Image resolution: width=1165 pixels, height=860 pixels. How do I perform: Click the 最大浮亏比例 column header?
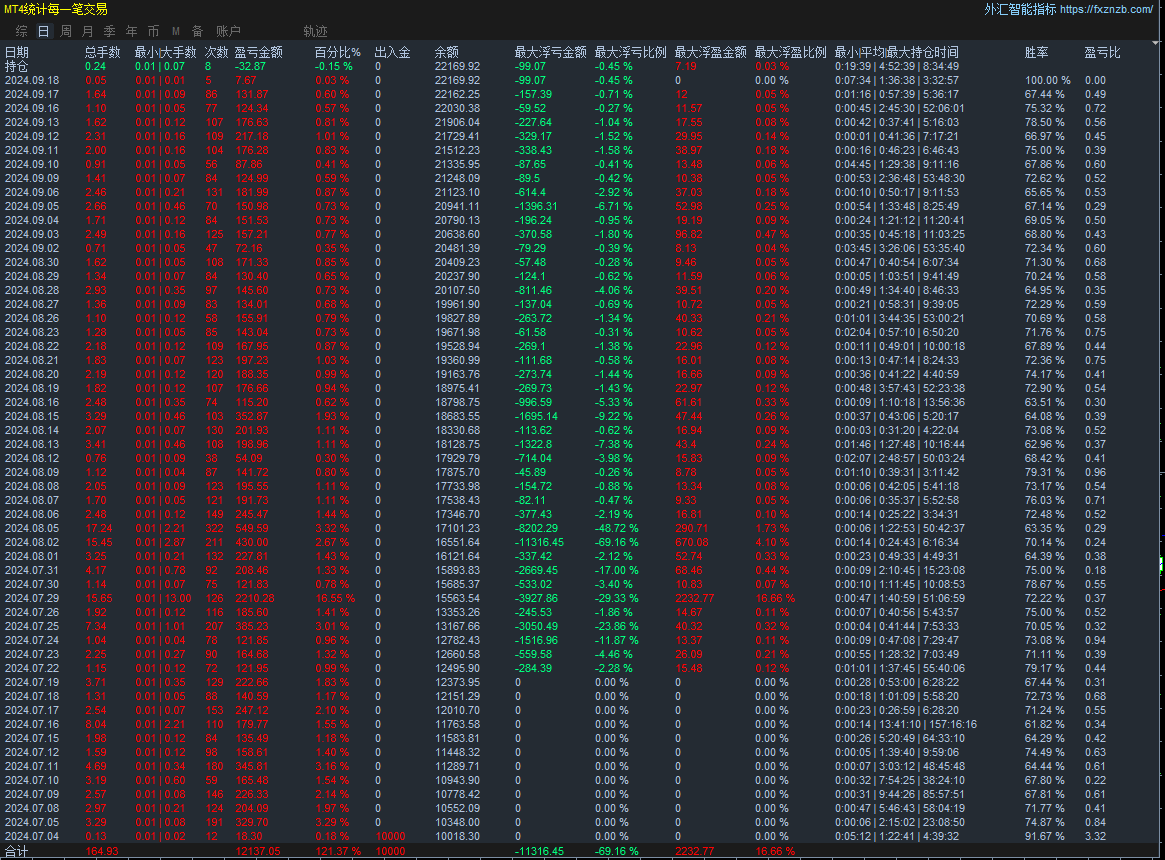(x=630, y=52)
